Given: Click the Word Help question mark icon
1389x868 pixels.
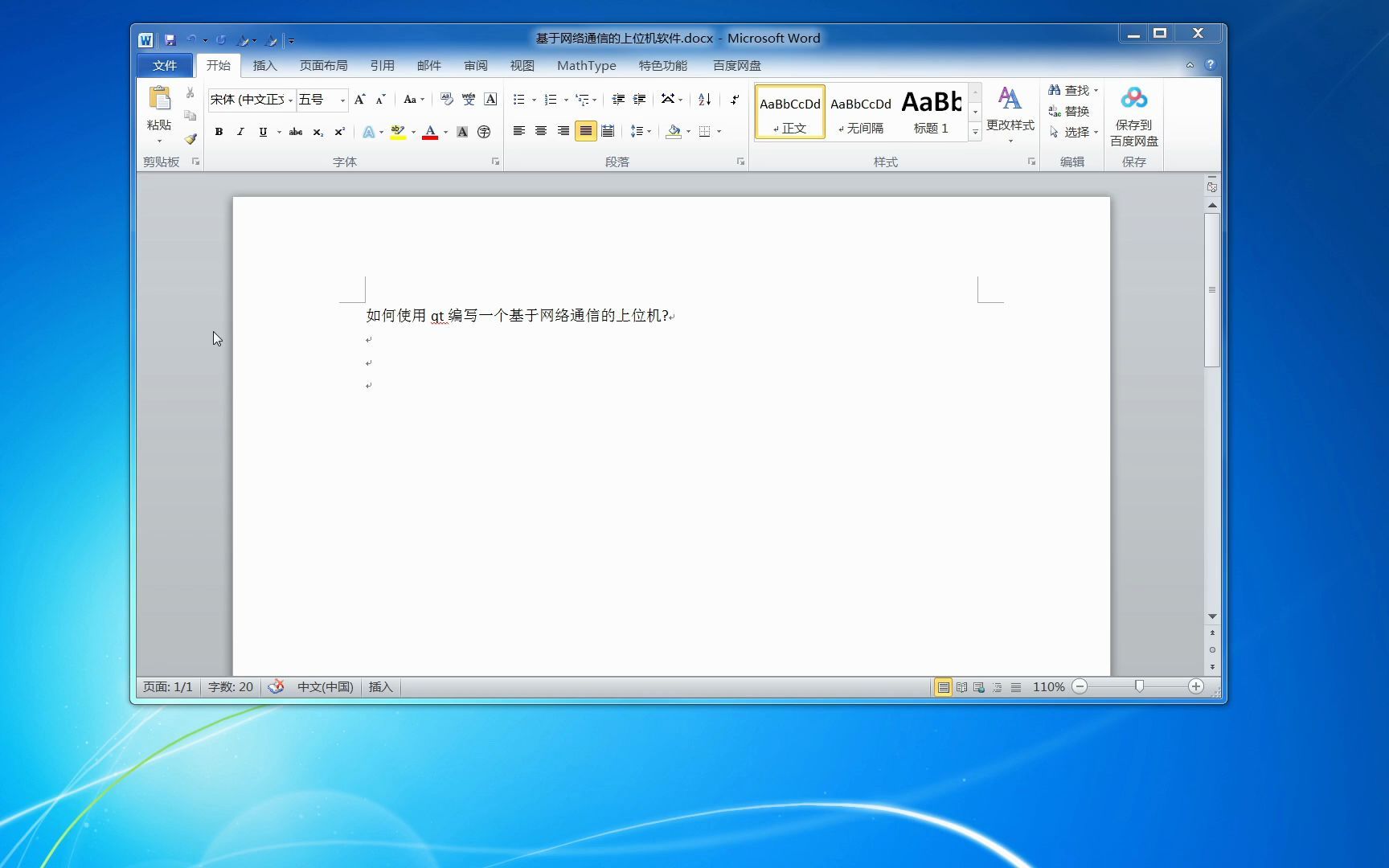Looking at the screenshot, I should pyautogui.click(x=1210, y=65).
